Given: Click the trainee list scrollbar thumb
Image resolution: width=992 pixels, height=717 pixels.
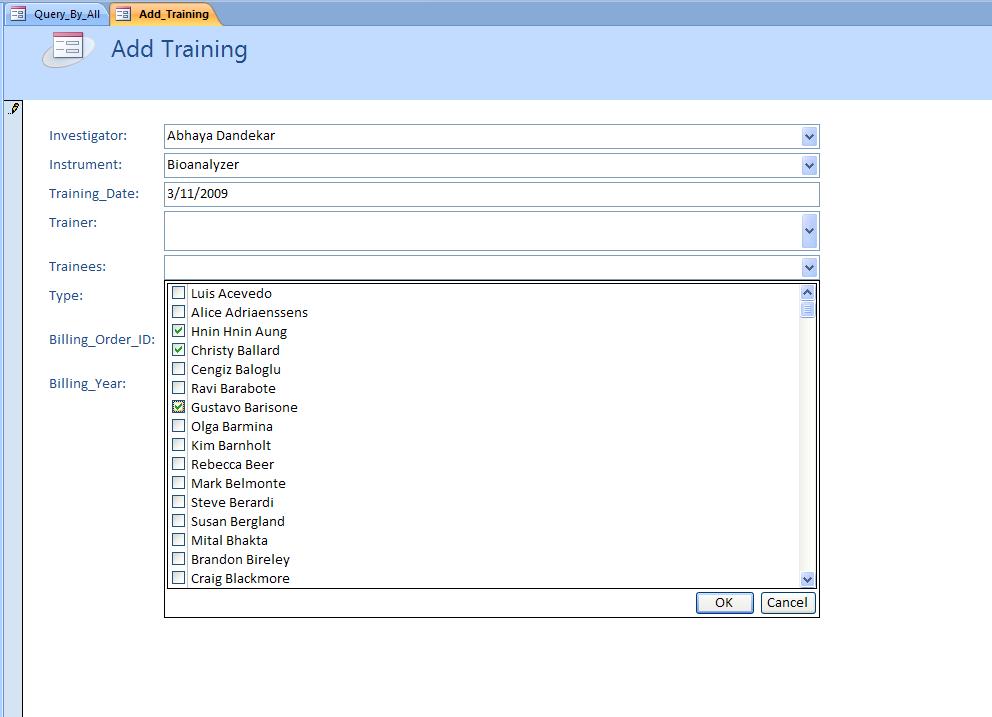Looking at the screenshot, I should click(807, 309).
